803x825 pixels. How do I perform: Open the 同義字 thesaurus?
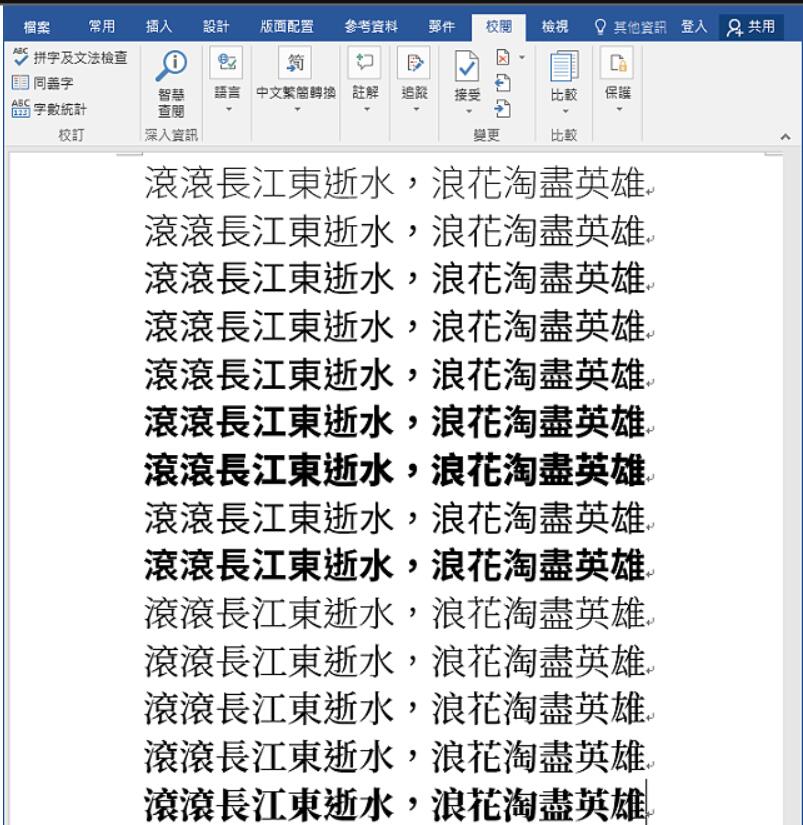43,83
